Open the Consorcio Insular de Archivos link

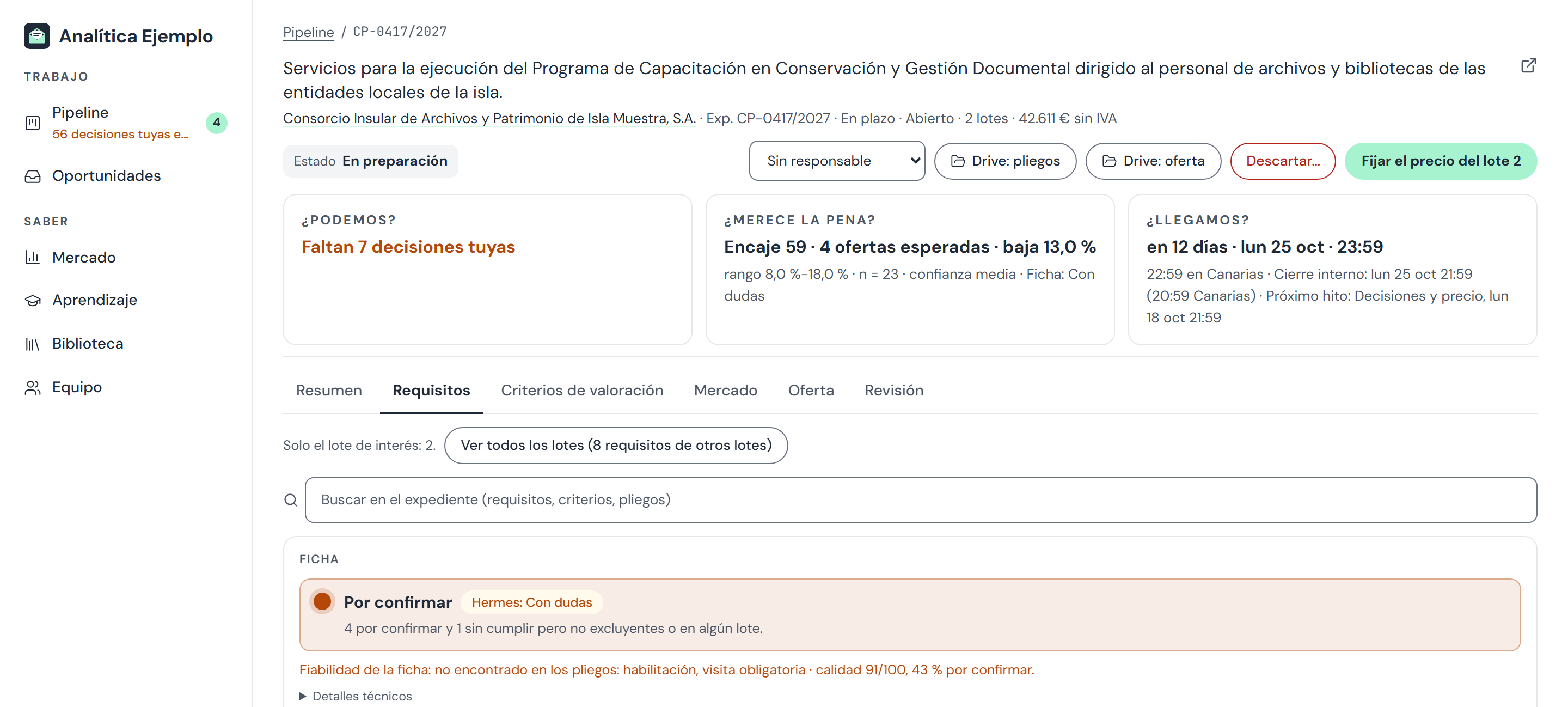(x=489, y=118)
